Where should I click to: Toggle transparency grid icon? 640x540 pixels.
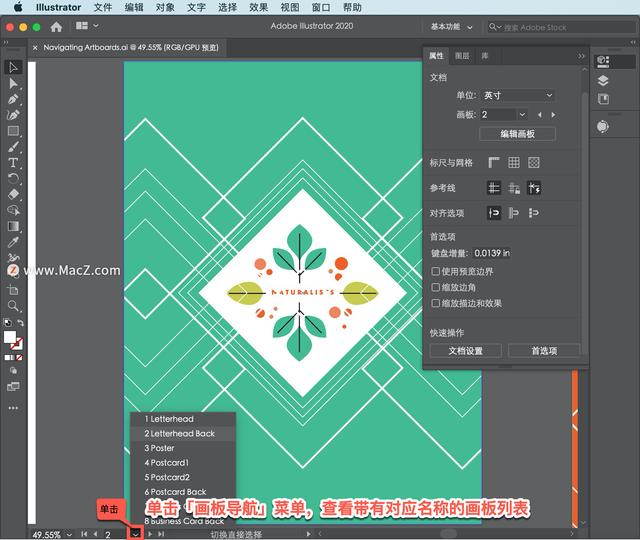534,162
